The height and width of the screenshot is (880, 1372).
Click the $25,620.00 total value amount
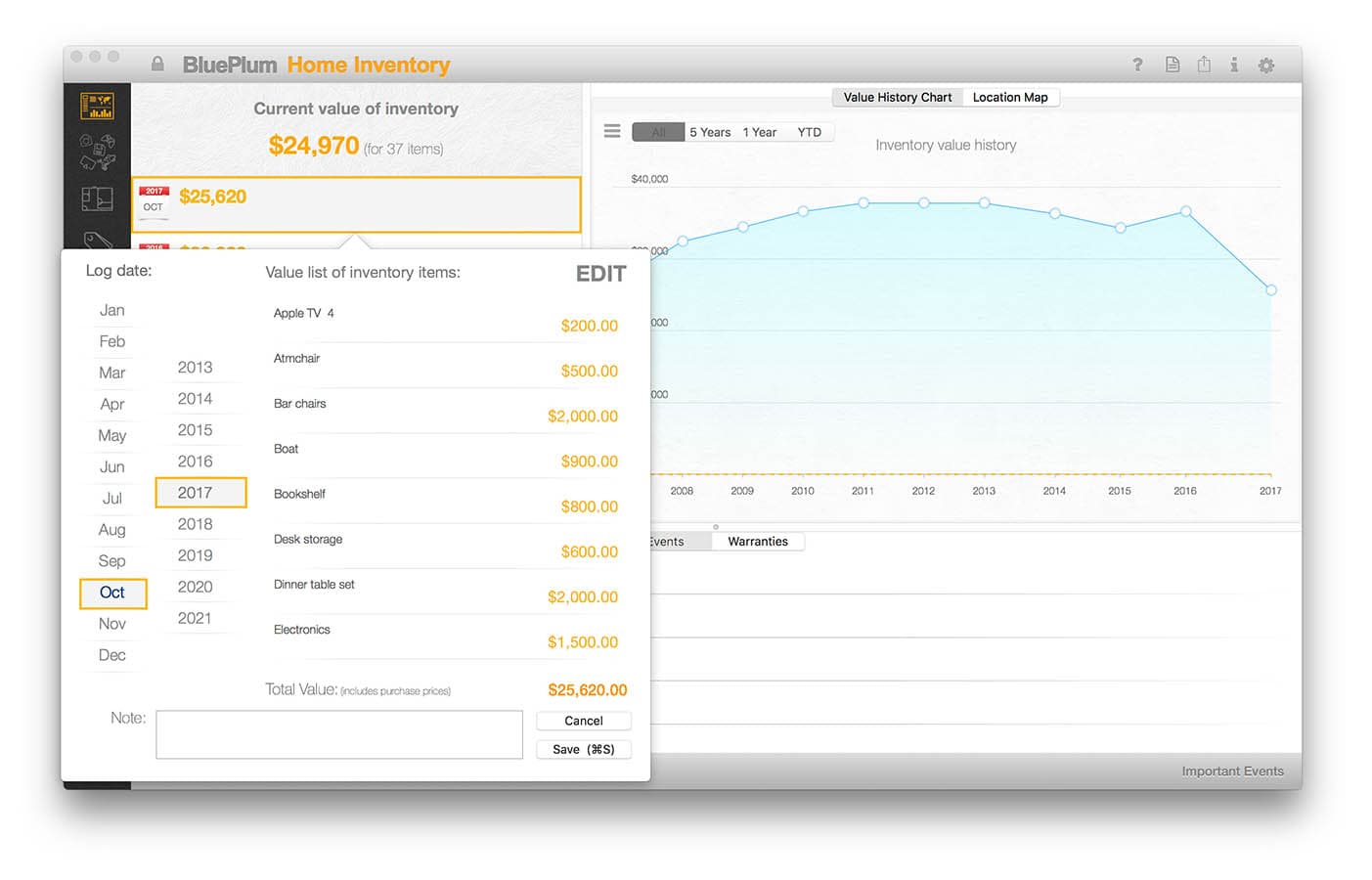coord(588,689)
